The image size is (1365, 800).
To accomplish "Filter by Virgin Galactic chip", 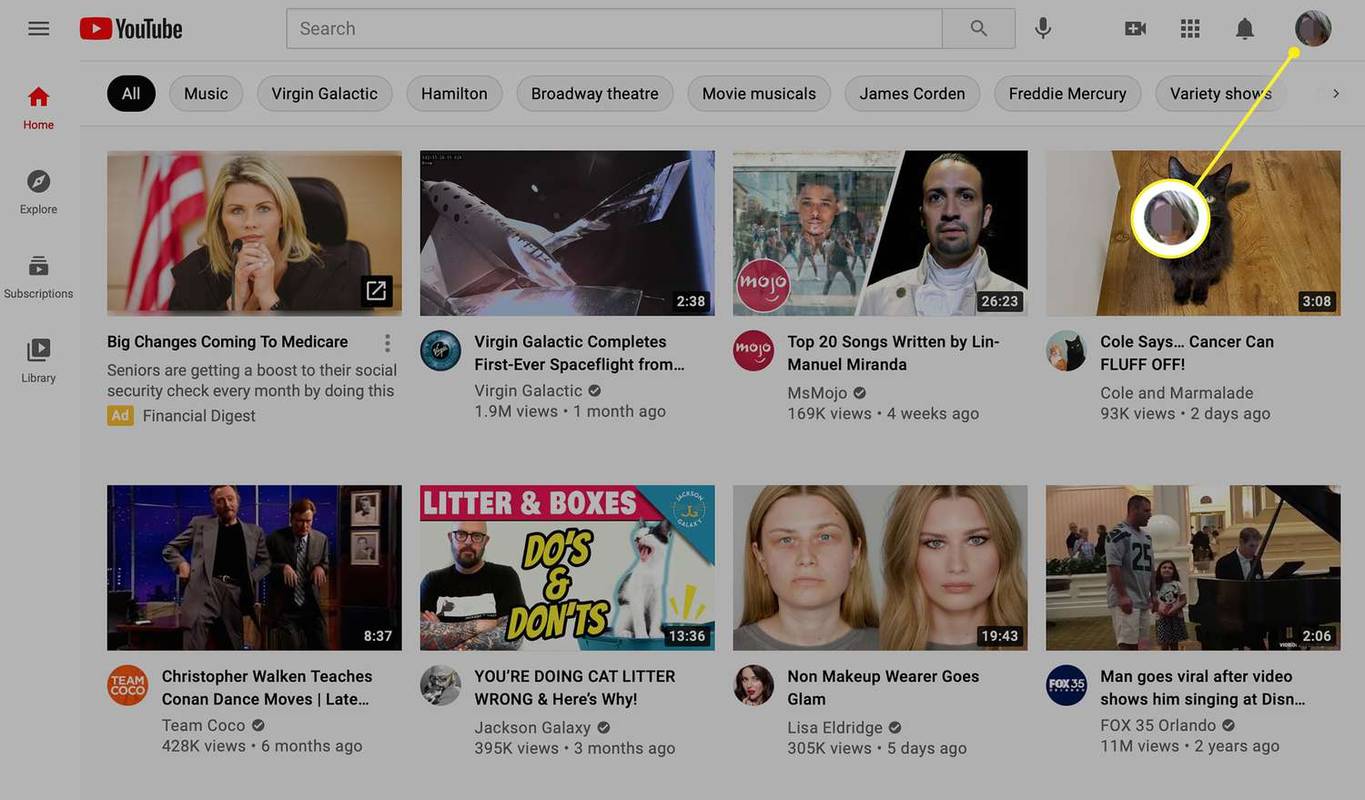I will click(325, 93).
